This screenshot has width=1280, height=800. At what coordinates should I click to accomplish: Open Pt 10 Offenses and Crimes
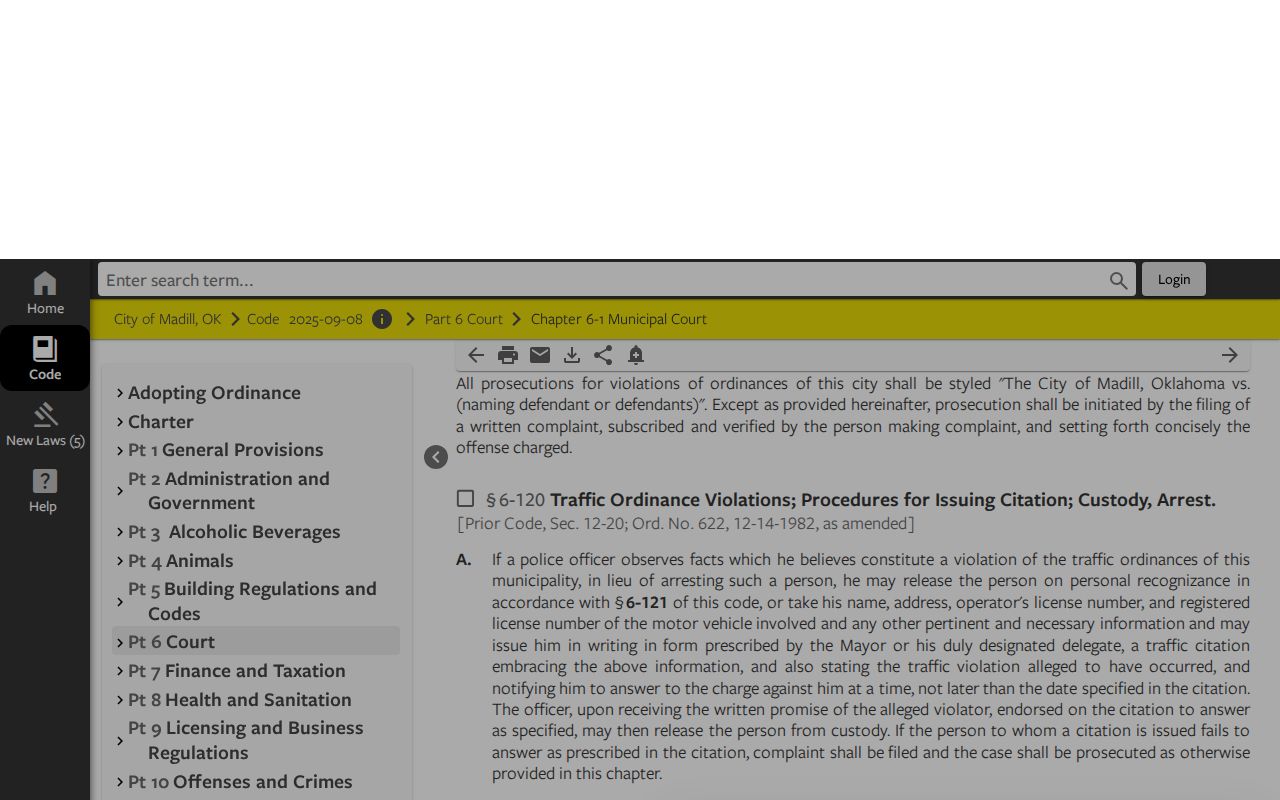tap(240, 782)
